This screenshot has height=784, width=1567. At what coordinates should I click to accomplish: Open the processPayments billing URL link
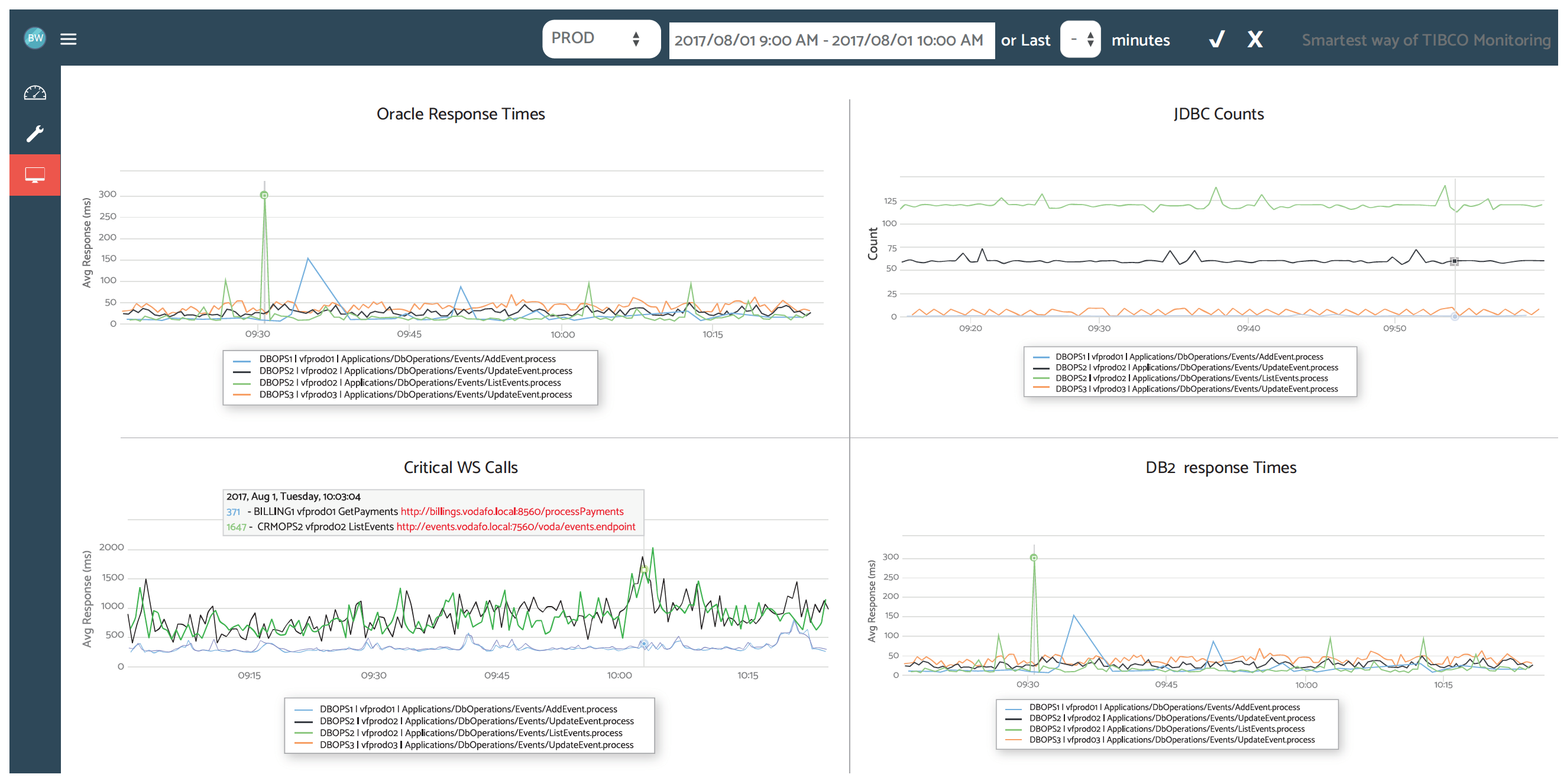(x=512, y=511)
